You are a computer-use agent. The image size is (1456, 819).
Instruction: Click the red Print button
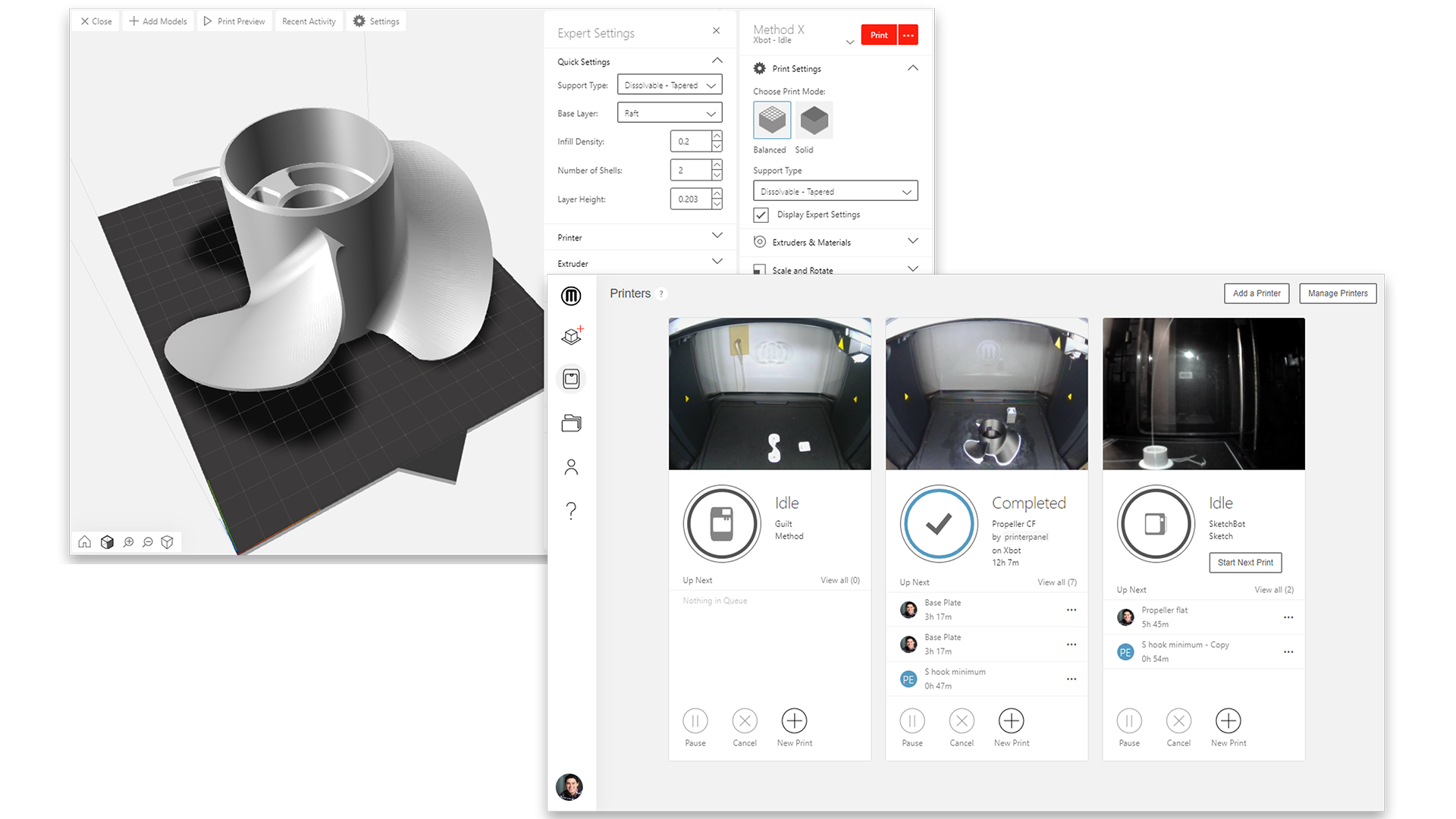point(878,34)
